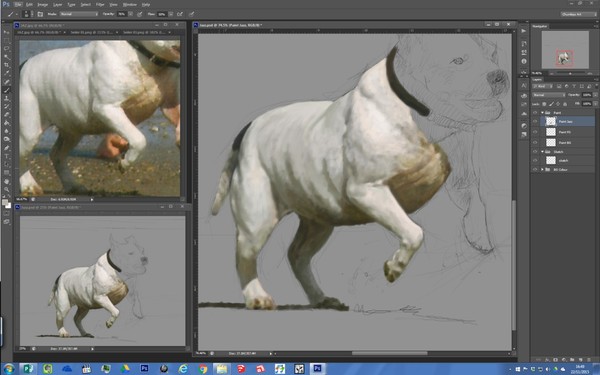Switch to the Navigator panel tab
The width and height of the screenshot is (600, 375).
click(x=540, y=26)
